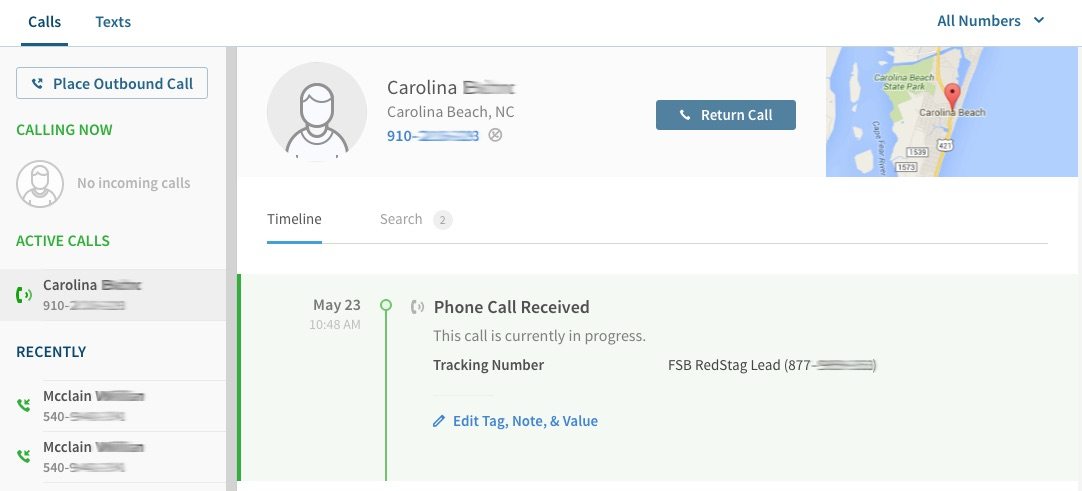Click the inbound call icon of second Mcclain entry
Screen dimensions: 1082x491
tap(23, 456)
